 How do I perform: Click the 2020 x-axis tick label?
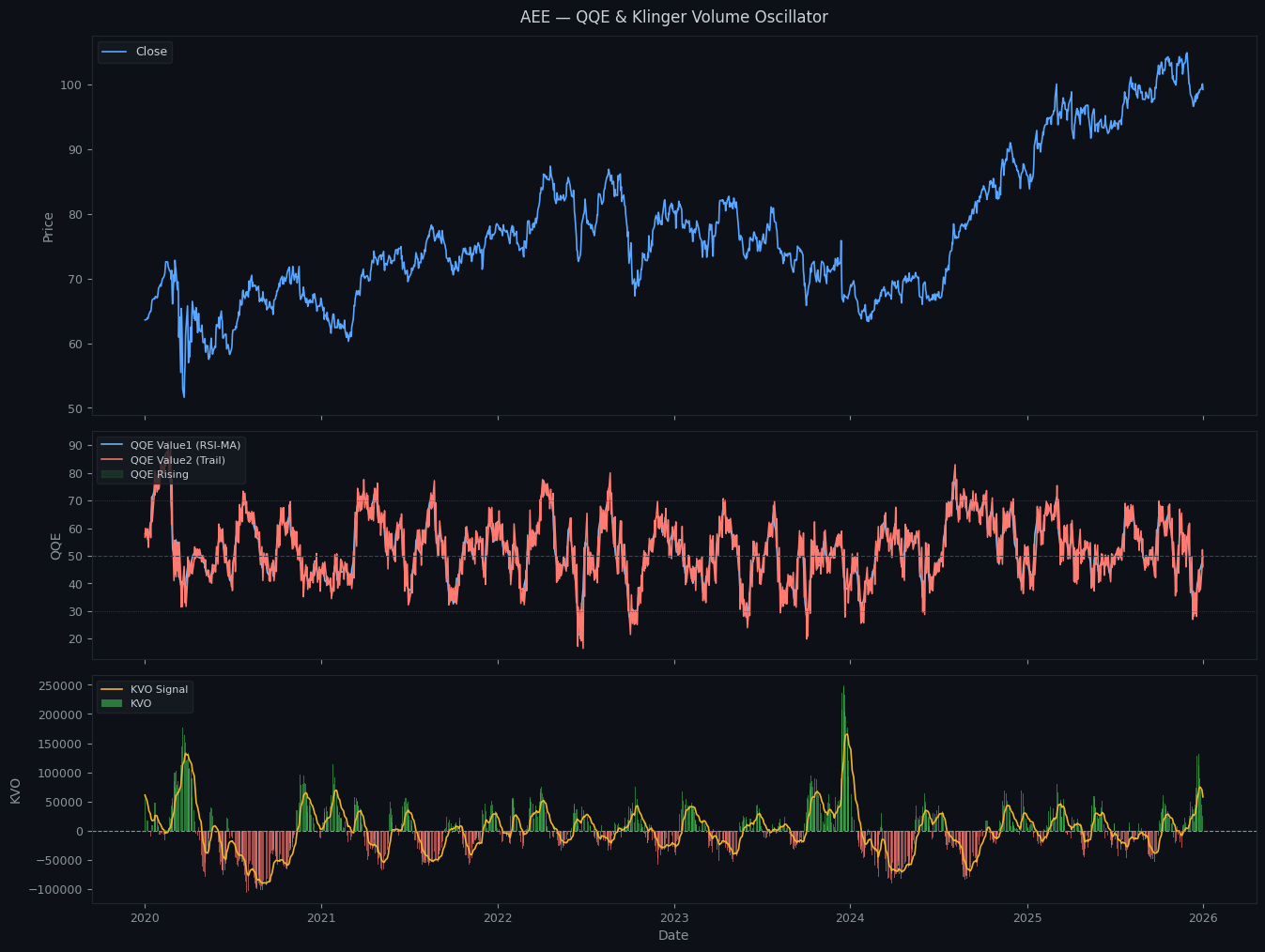[145, 917]
